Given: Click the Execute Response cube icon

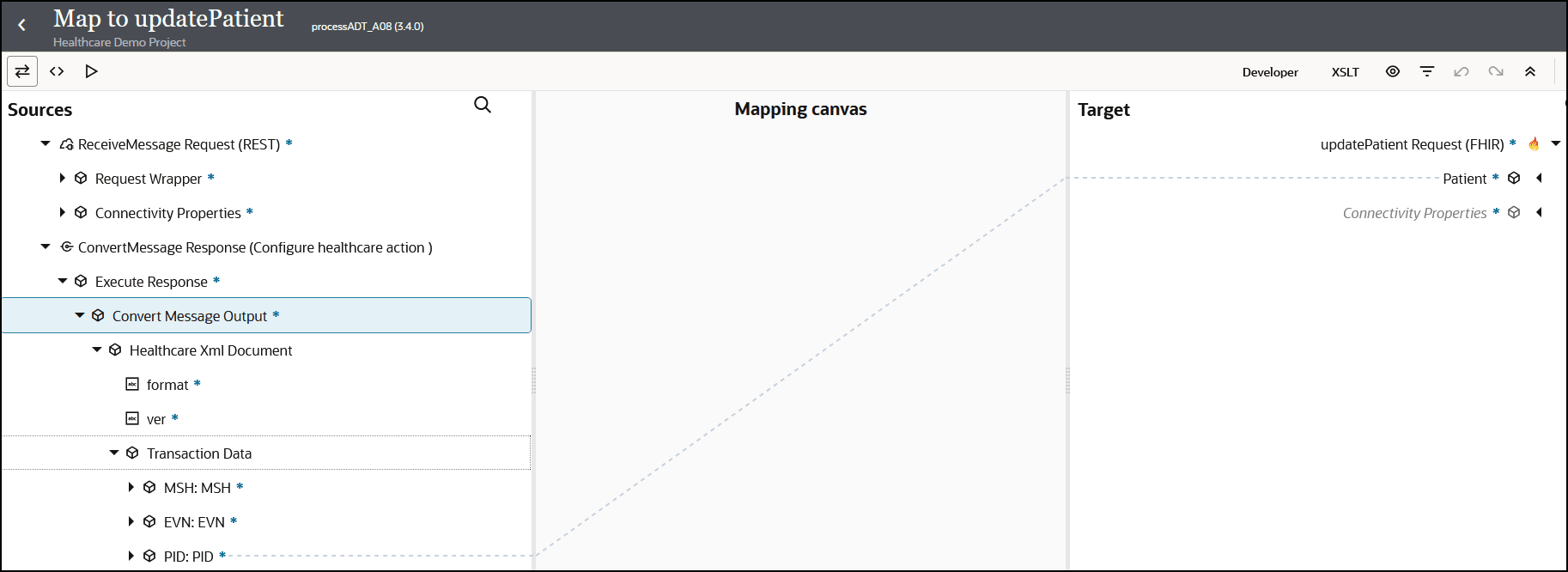Looking at the screenshot, I should coord(81,281).
